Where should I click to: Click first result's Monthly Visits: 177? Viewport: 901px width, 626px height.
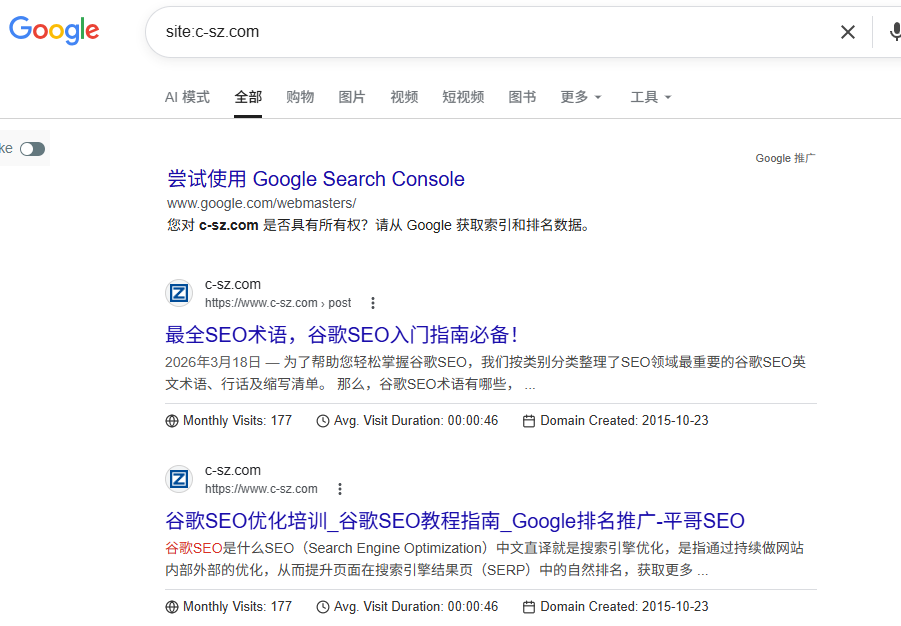[237, 420]
